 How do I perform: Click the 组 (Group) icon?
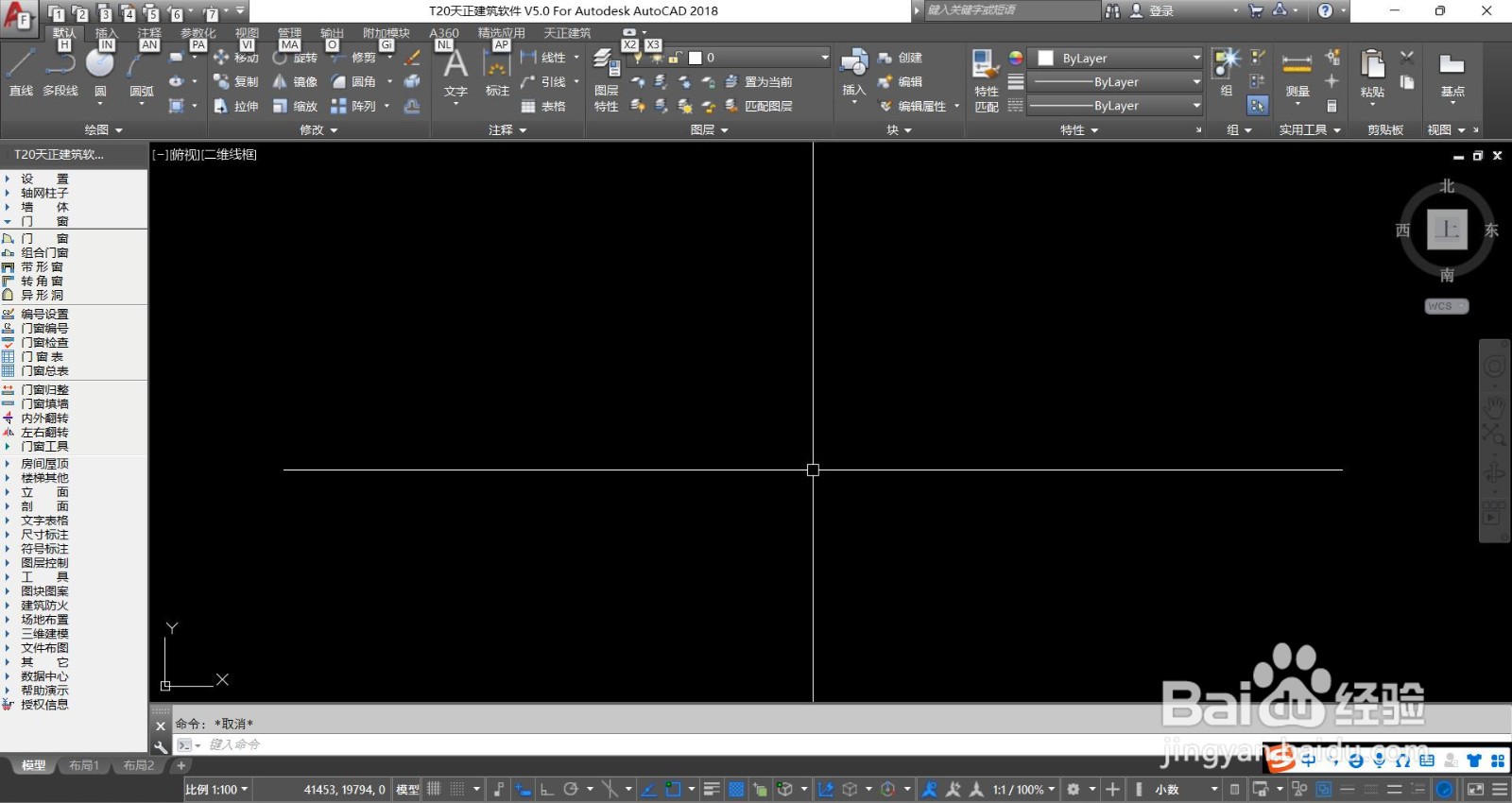tap(1227, 74)
